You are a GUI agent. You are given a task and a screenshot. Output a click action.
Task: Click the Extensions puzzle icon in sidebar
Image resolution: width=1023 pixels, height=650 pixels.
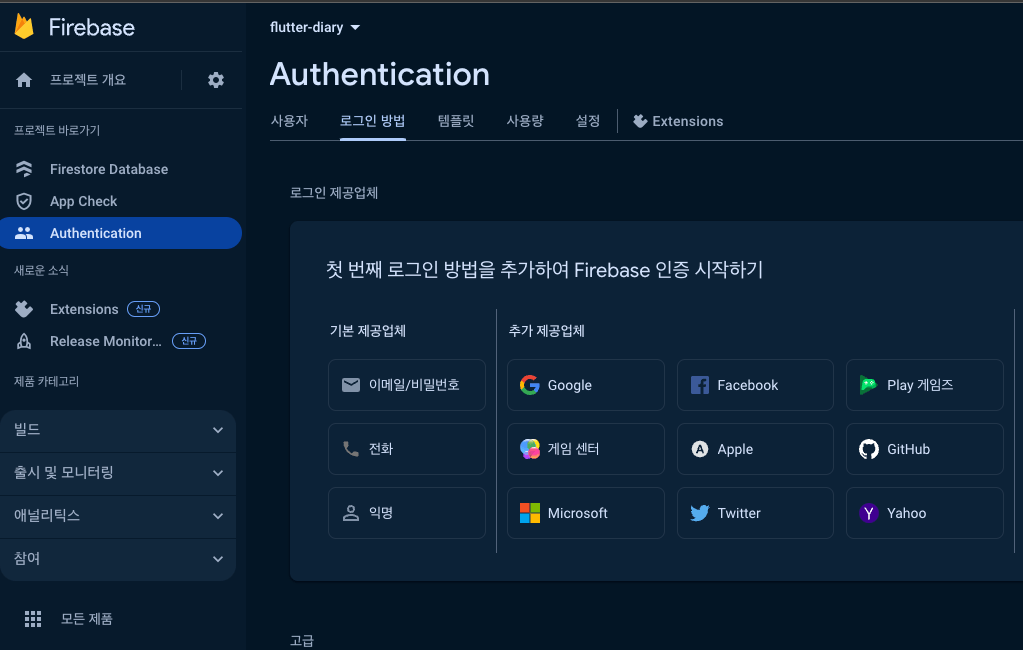tap(24, 309)
